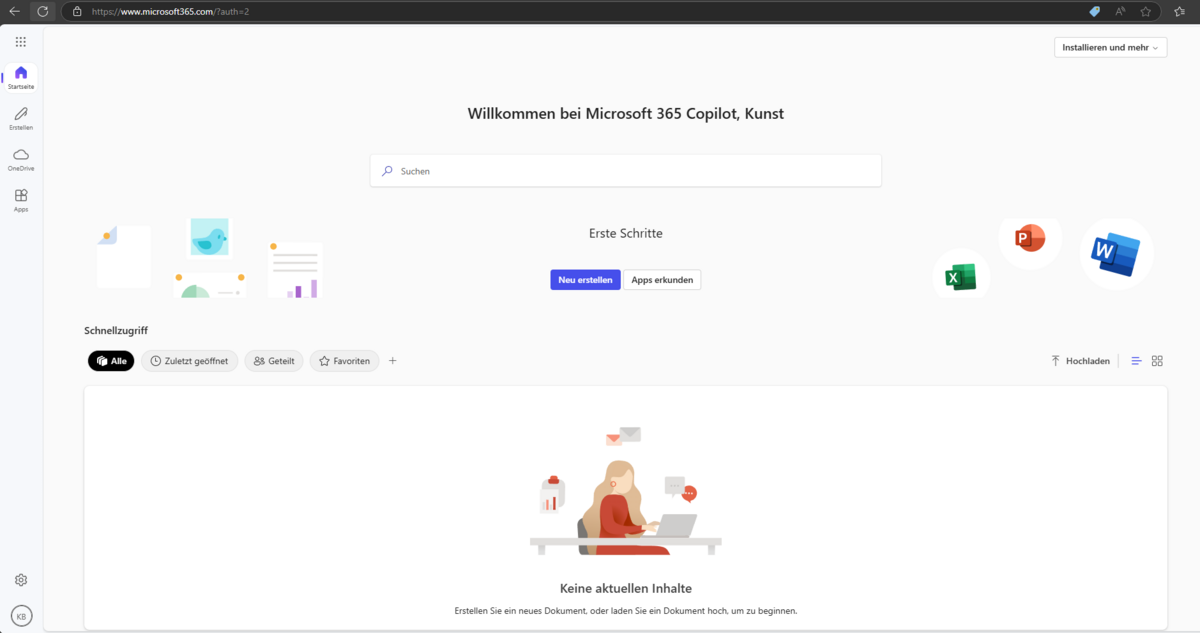Select the Zuletzt geöffnet filter tab
The height and width of the screenshot is (633, 1200).
[x=189, y=361]
